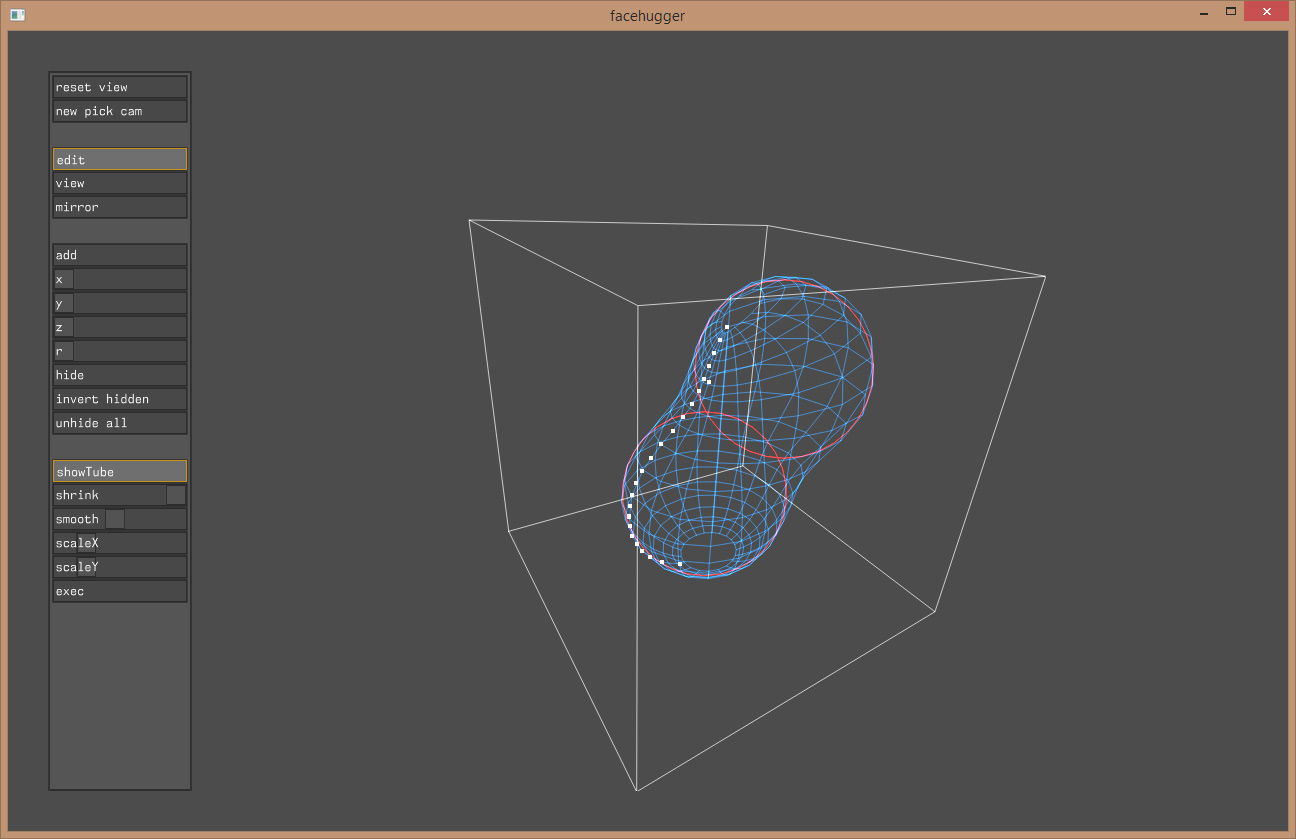Click the shrink slider handle
This screenshot has width=1296, height=839.
[175, 495]
